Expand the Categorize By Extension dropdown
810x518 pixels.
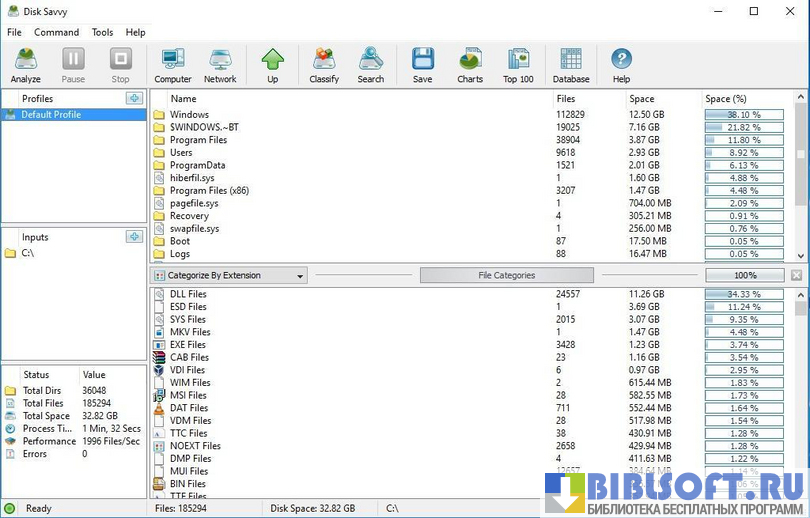[229, 276]
